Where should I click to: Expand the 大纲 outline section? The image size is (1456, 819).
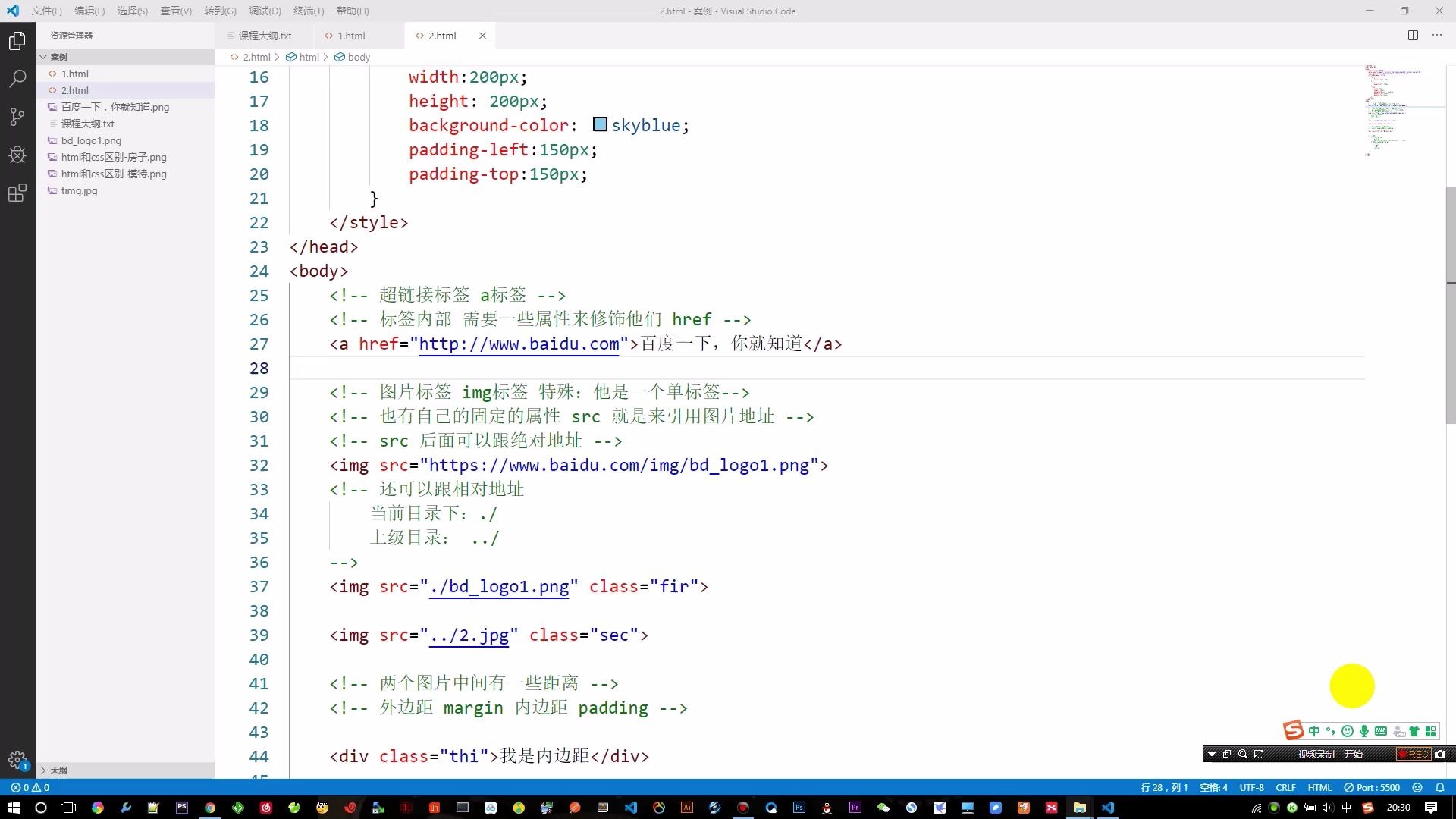pos(58,770)
